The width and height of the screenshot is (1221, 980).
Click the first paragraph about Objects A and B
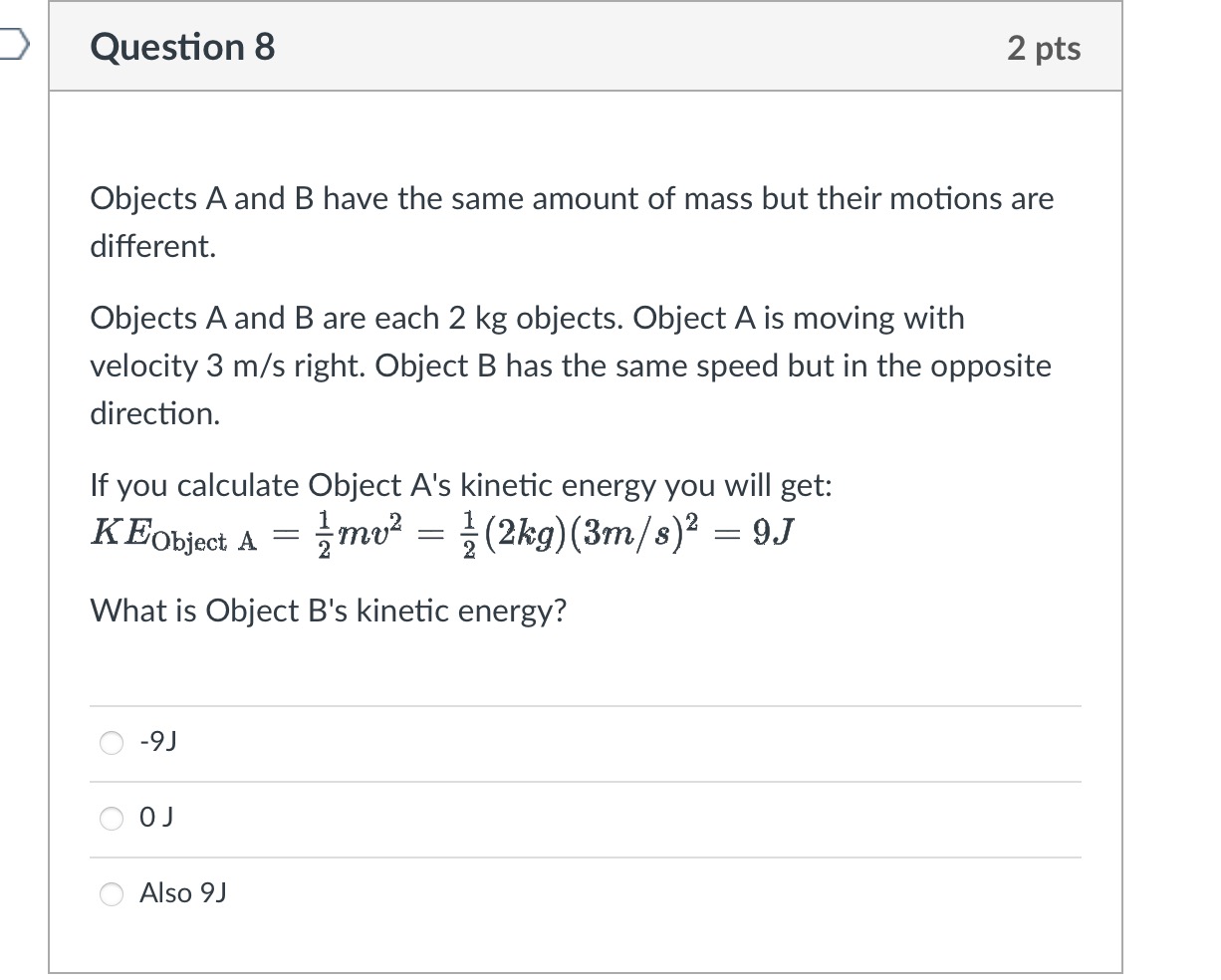568,221
